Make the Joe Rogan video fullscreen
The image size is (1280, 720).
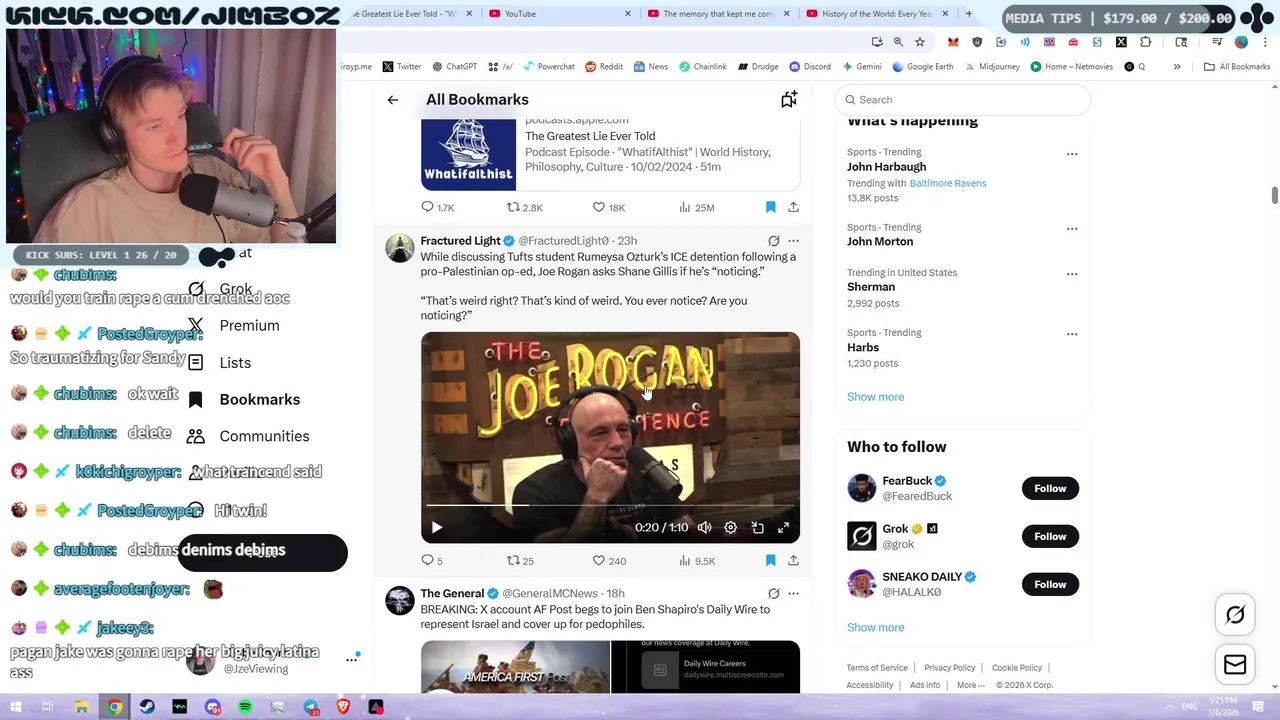(x=783, y=527)
